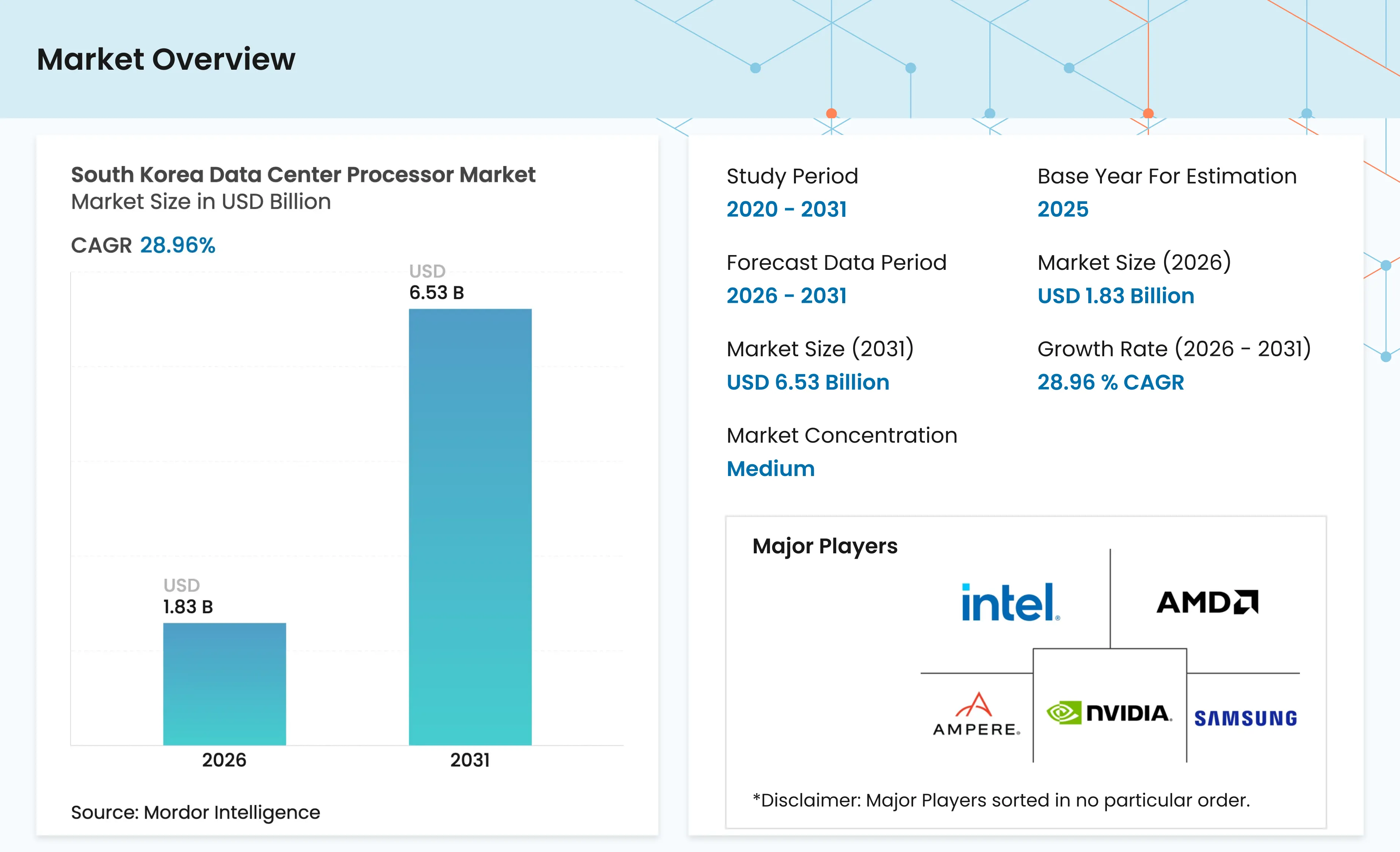Click the '2020 - 2031' value
The width and height of the screenshot is (1400, 852).
[786, 209]
